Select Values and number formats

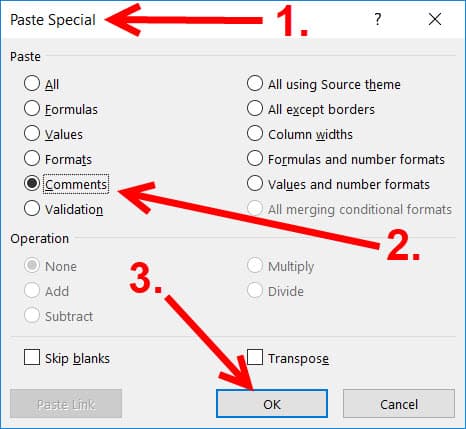tap(255, 183)
